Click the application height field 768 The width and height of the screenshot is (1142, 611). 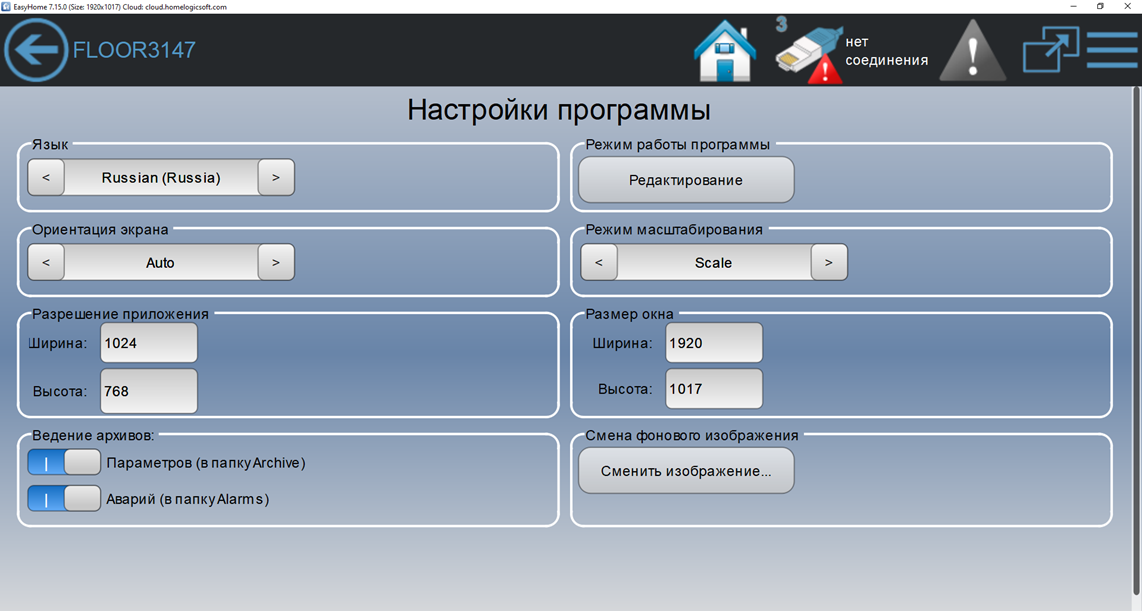click(x=149, y=391)
